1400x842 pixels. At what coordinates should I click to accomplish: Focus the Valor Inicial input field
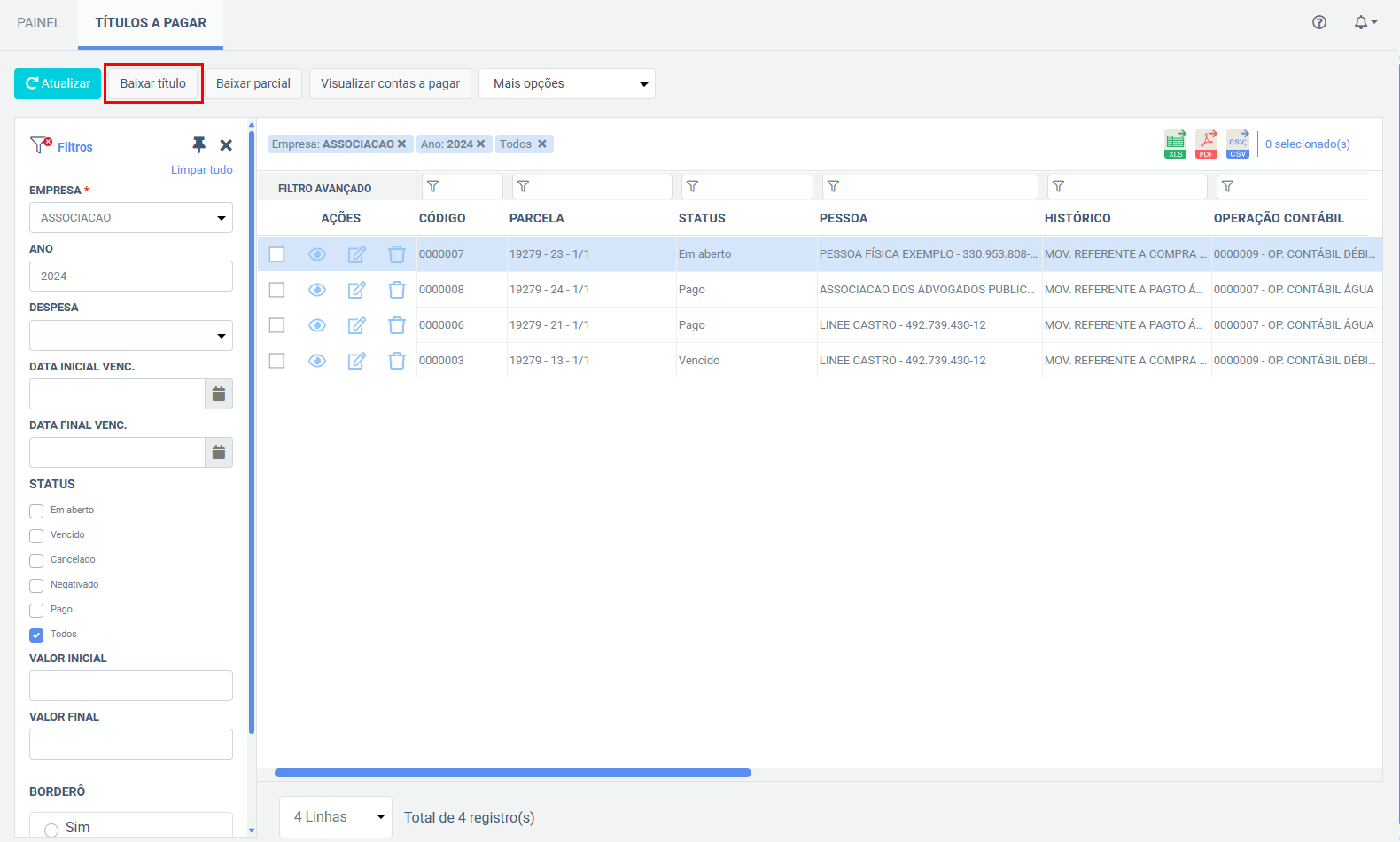coord(131,685)
